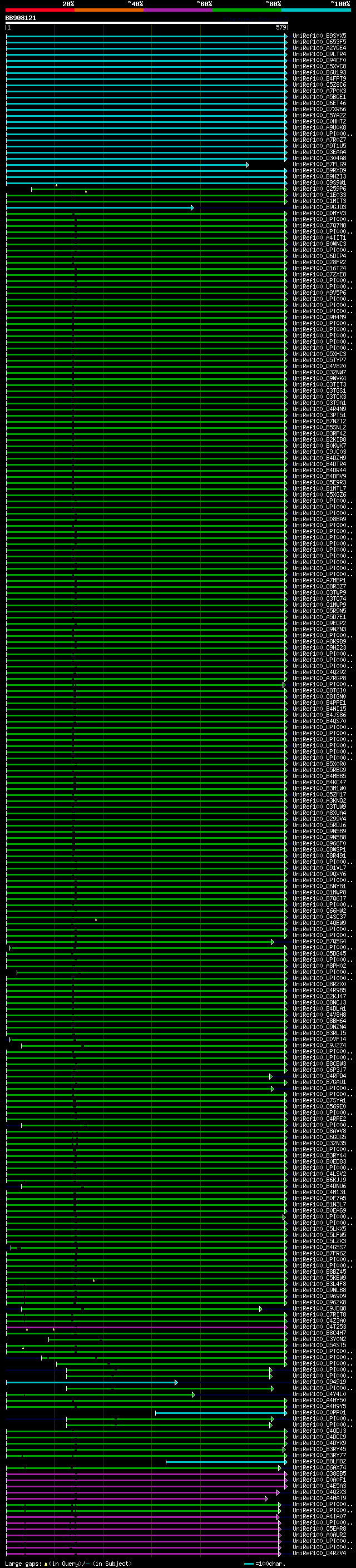Click the white query sequence bar
Image resolution: width=356 pixels, height=1568 pixels.
147,22
